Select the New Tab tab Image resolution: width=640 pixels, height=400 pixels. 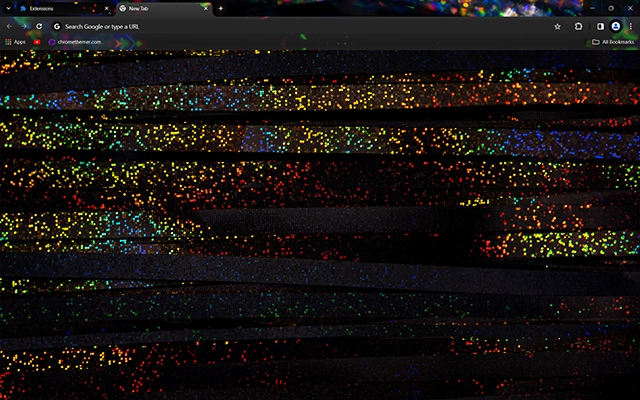[x=164, y=9]
